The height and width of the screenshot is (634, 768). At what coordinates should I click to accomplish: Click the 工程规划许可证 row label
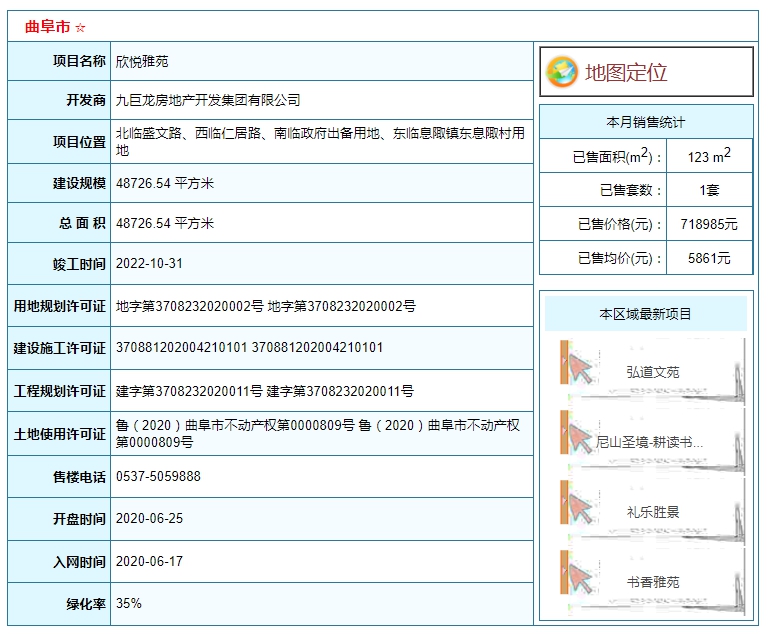point(59,391)
